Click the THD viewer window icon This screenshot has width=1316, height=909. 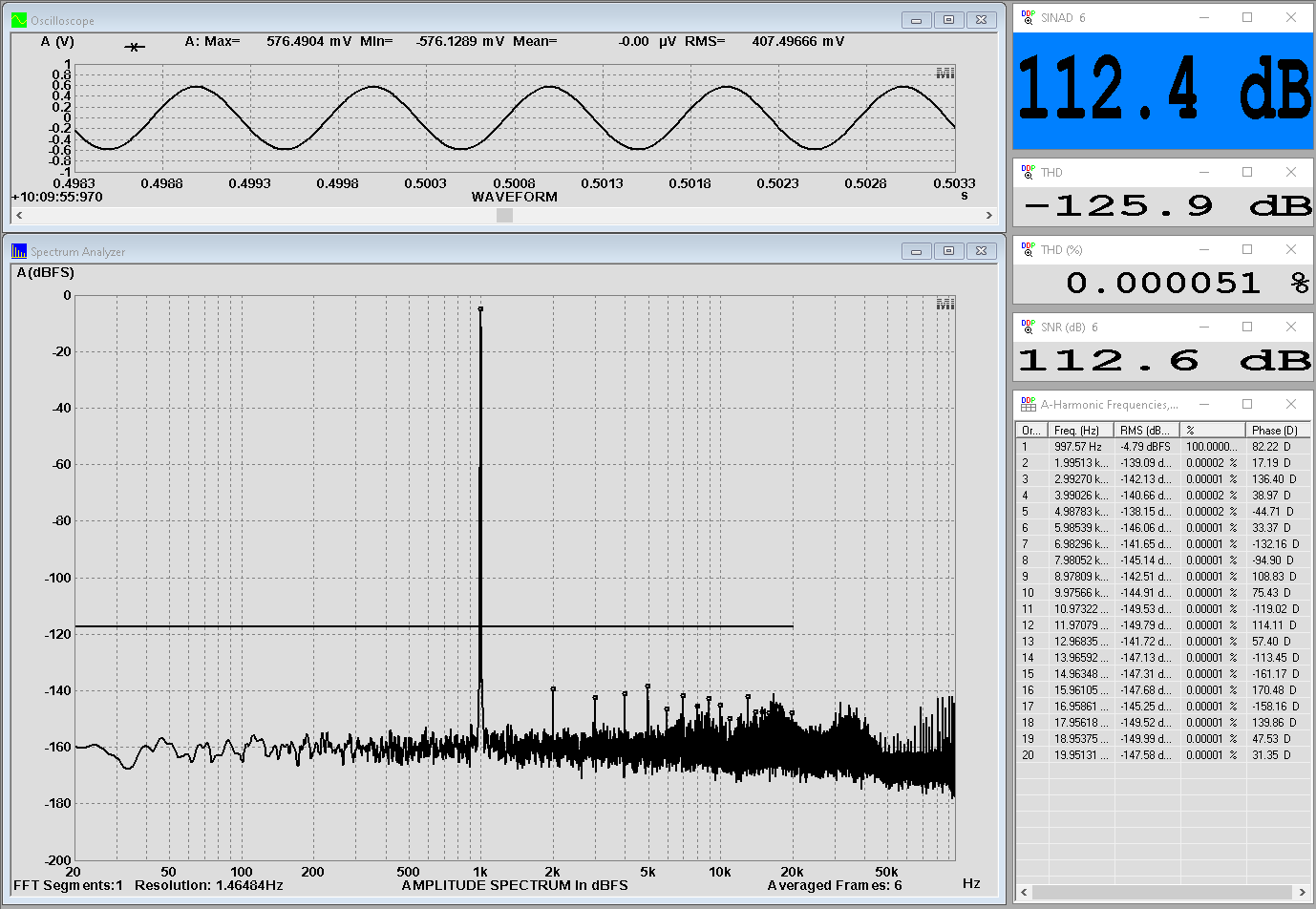[x=1028, y=172]
